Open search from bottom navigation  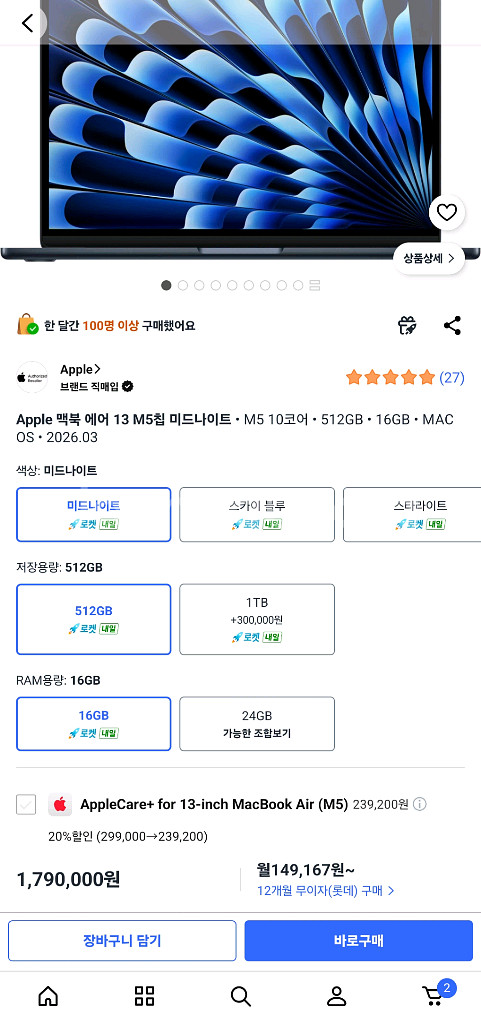(240, 996)
